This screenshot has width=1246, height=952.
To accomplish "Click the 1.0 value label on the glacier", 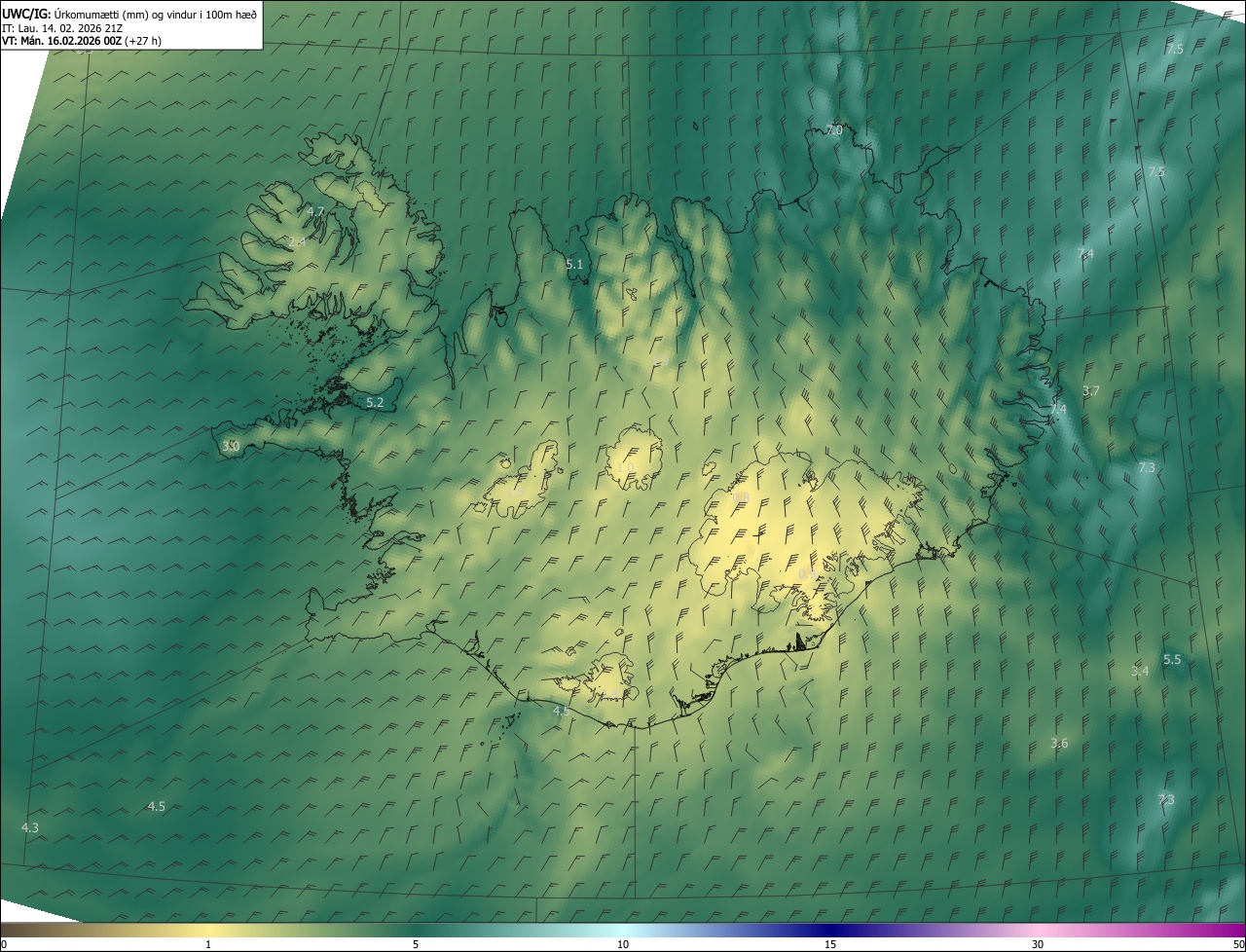I will [625, 467].
